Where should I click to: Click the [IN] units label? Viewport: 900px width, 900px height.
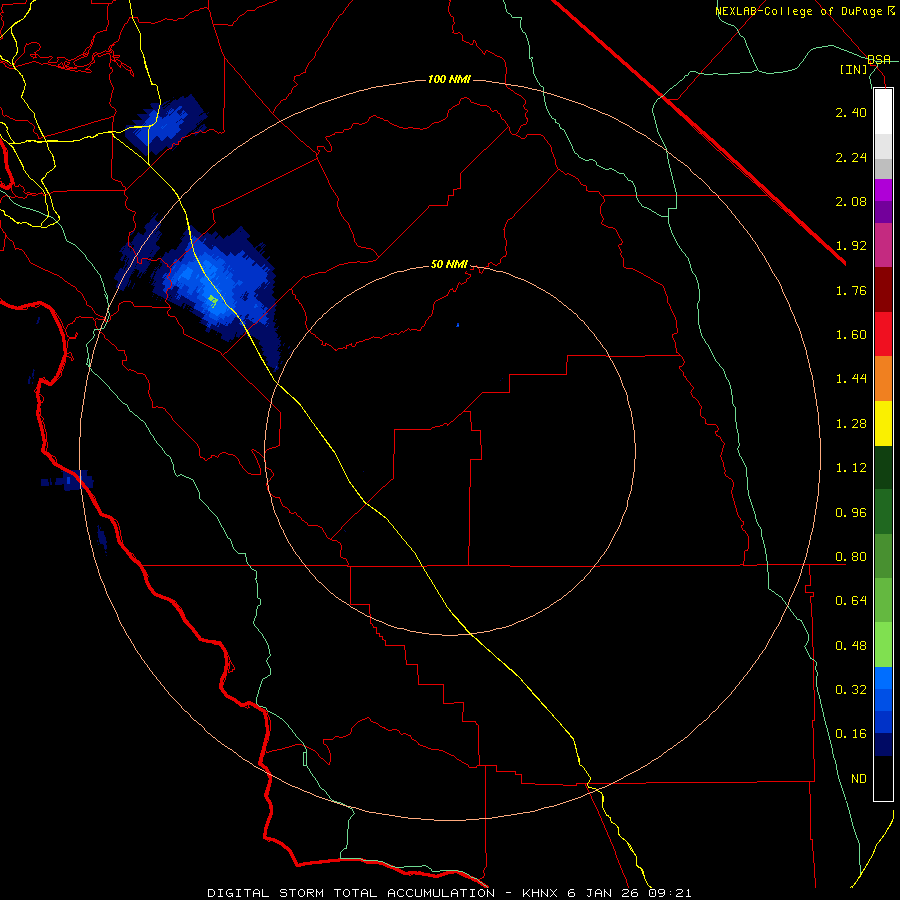click(x=854, y=69)
